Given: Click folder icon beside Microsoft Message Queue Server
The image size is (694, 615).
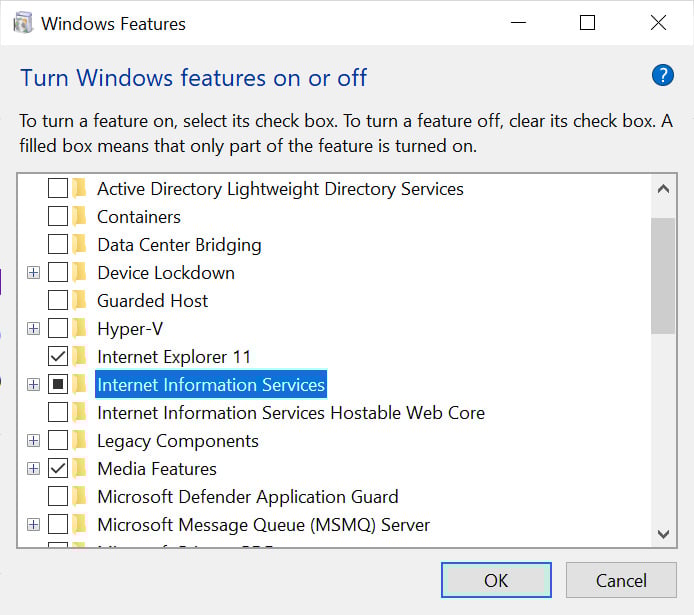Looking at the screenshot, I should click(80, 525).
